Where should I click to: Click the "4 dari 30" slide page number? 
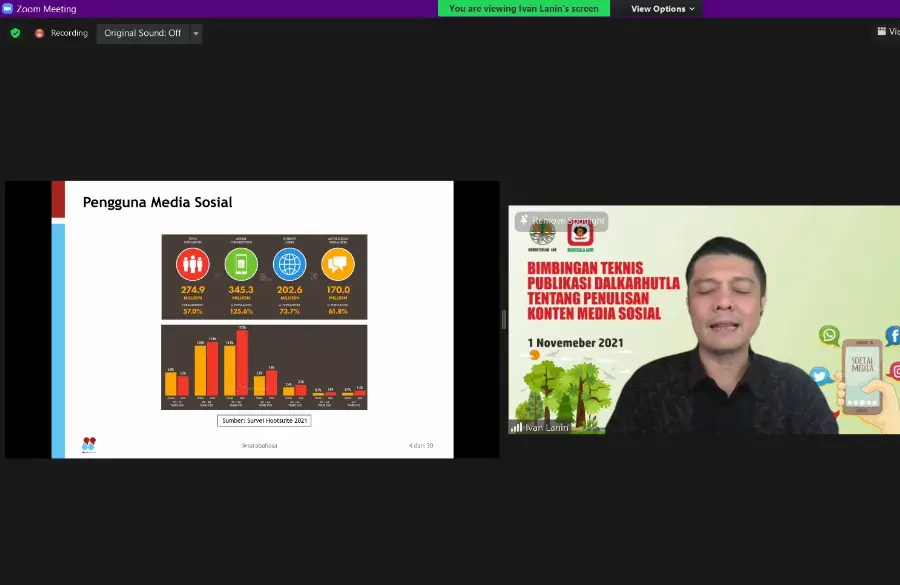(x=421, y=445)
